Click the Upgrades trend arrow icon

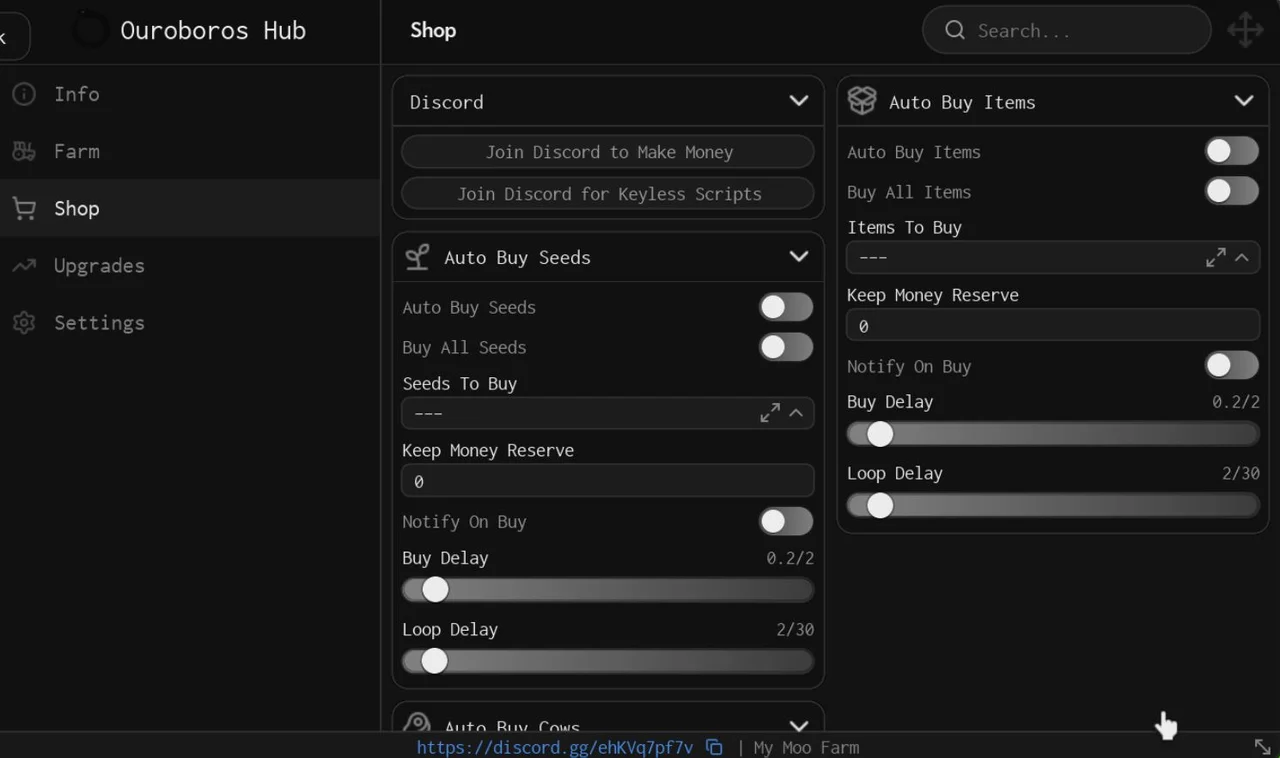[x=24, y=265]
